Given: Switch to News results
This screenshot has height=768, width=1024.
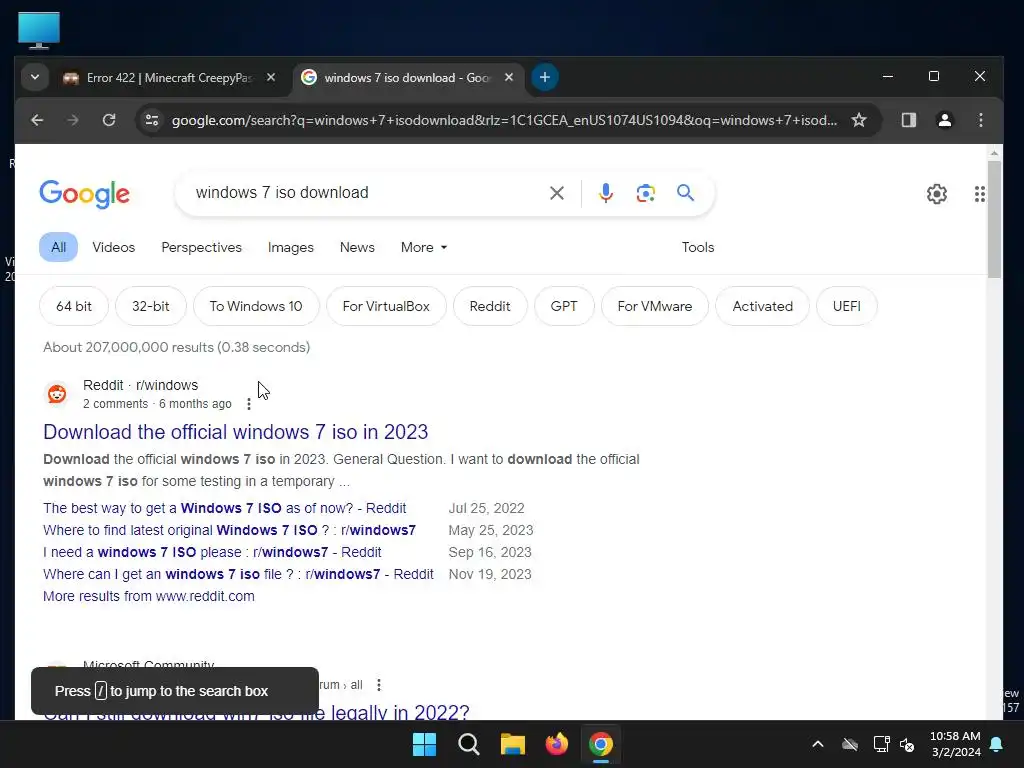Looking at the screenshot, I should (x=357, y=248).
